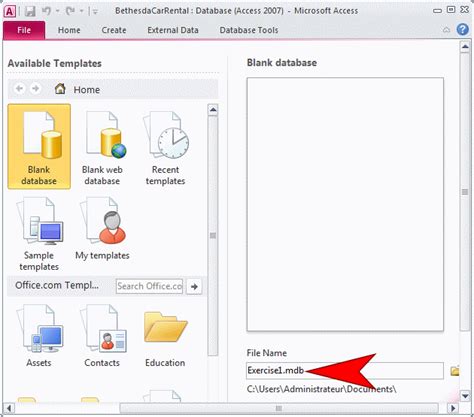Open the Education templates folder
The width and height of the screenshot is (474, 417).
coord(165,338)
